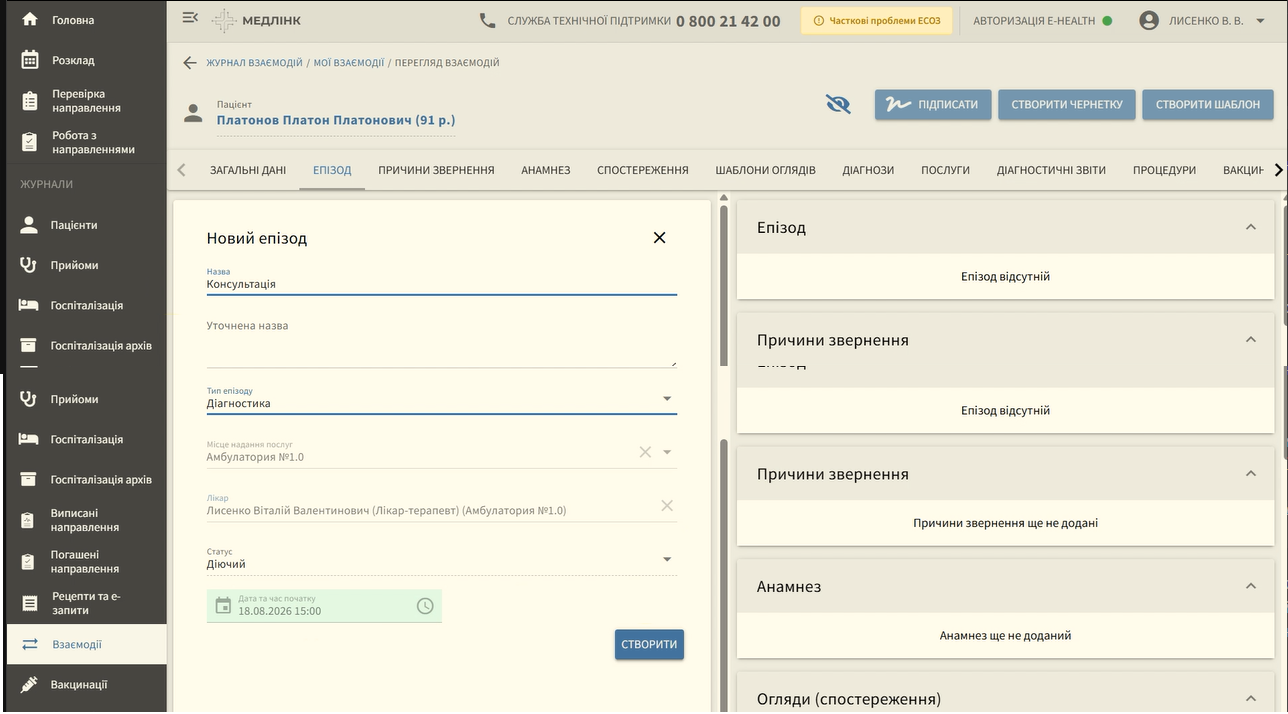Open the Лисенко В. В. user menu
Screen dimensions: 1288x714
pos(1218,20)
